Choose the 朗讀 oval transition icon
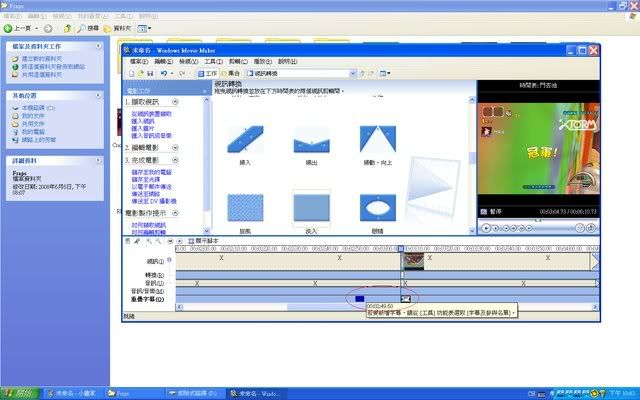This screenshot has height=400, width=640. 377,207
